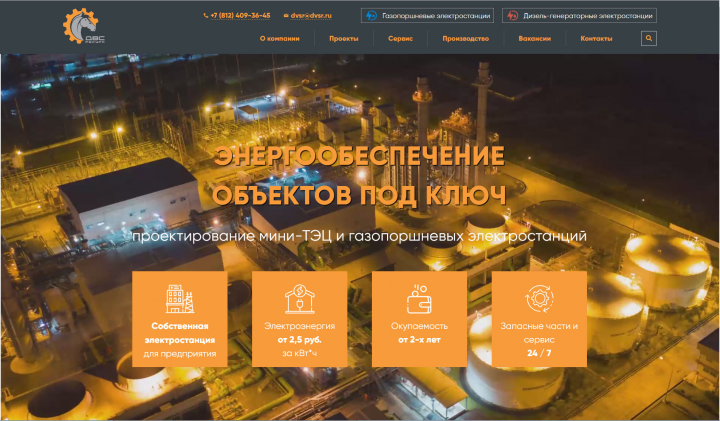Open the Окупаемость от 2-х лет card
Image resolution: width=720 pixels, height=421 pixels.
click(419, 319)
